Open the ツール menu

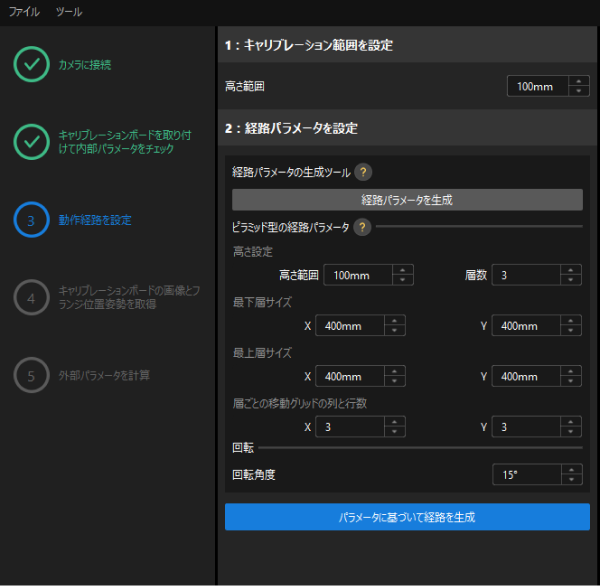pos(69,12)
